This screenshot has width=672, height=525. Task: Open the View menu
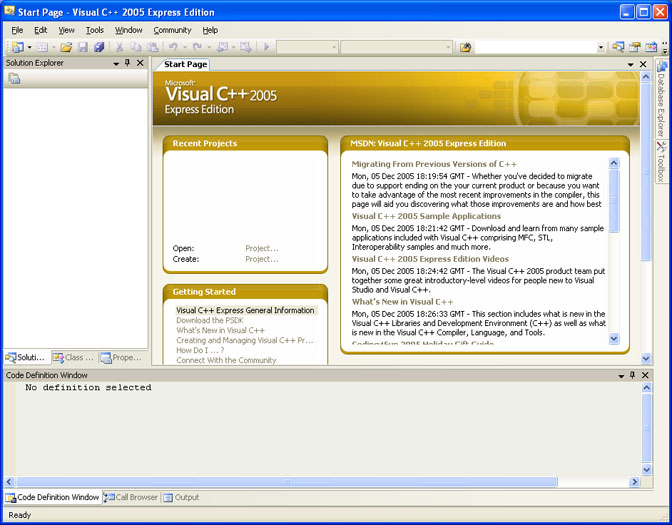point(66,30)
